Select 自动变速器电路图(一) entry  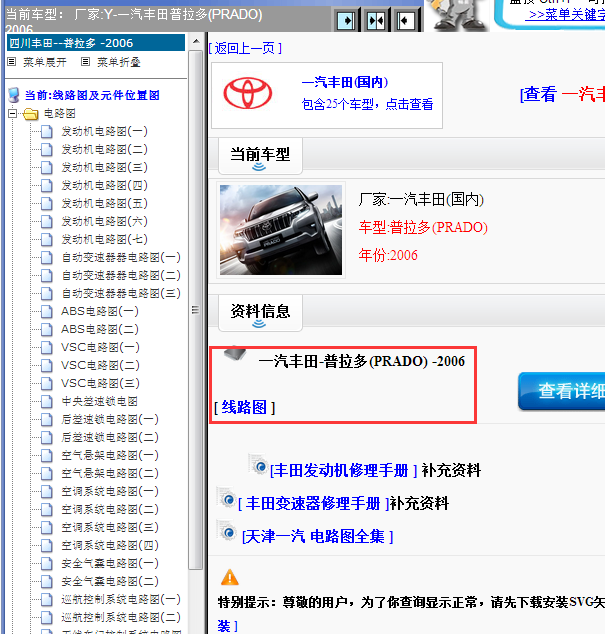tap(121, 258)
